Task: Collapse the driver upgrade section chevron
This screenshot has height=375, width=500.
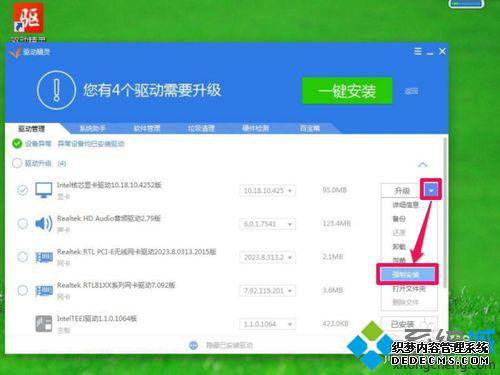Action: coord(423,164)
